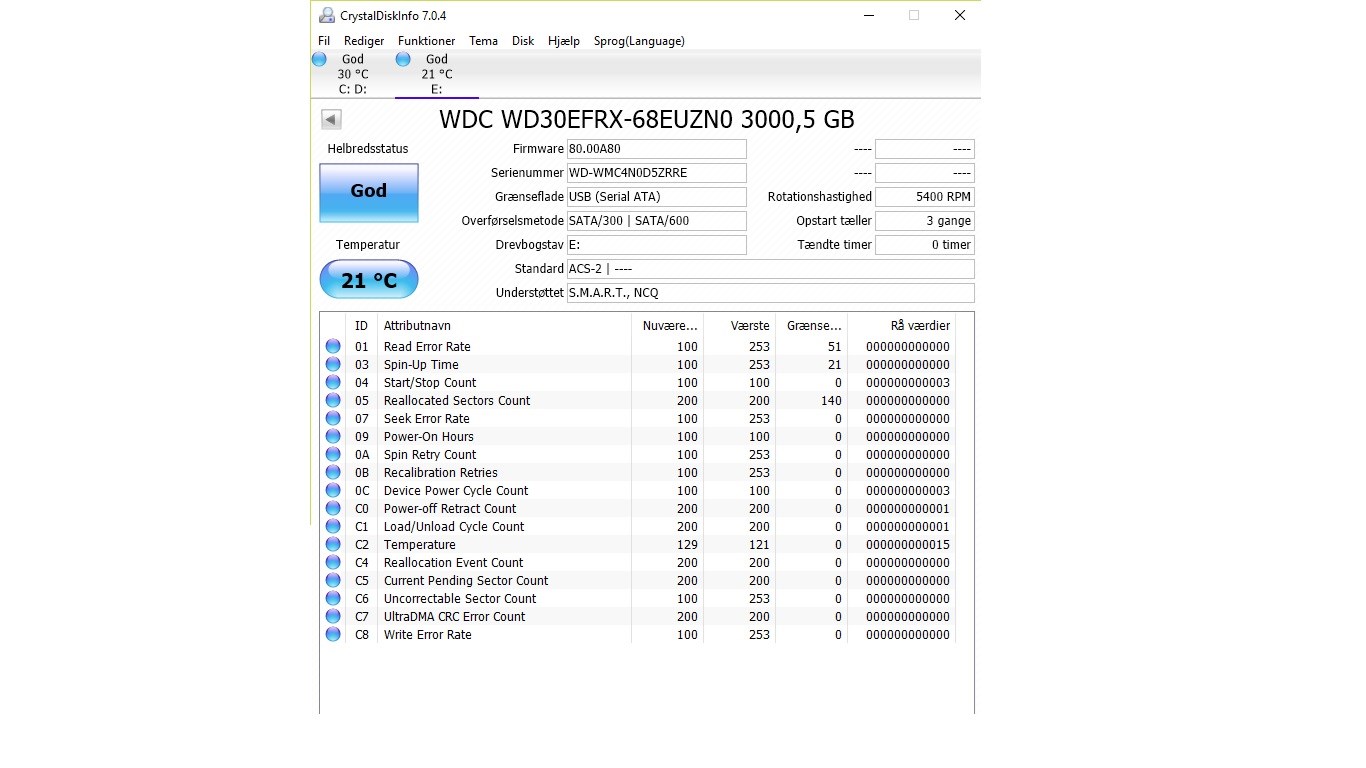Click the Drevbogstav value field
Screen dimensions: 1366x768
(656, 245)
